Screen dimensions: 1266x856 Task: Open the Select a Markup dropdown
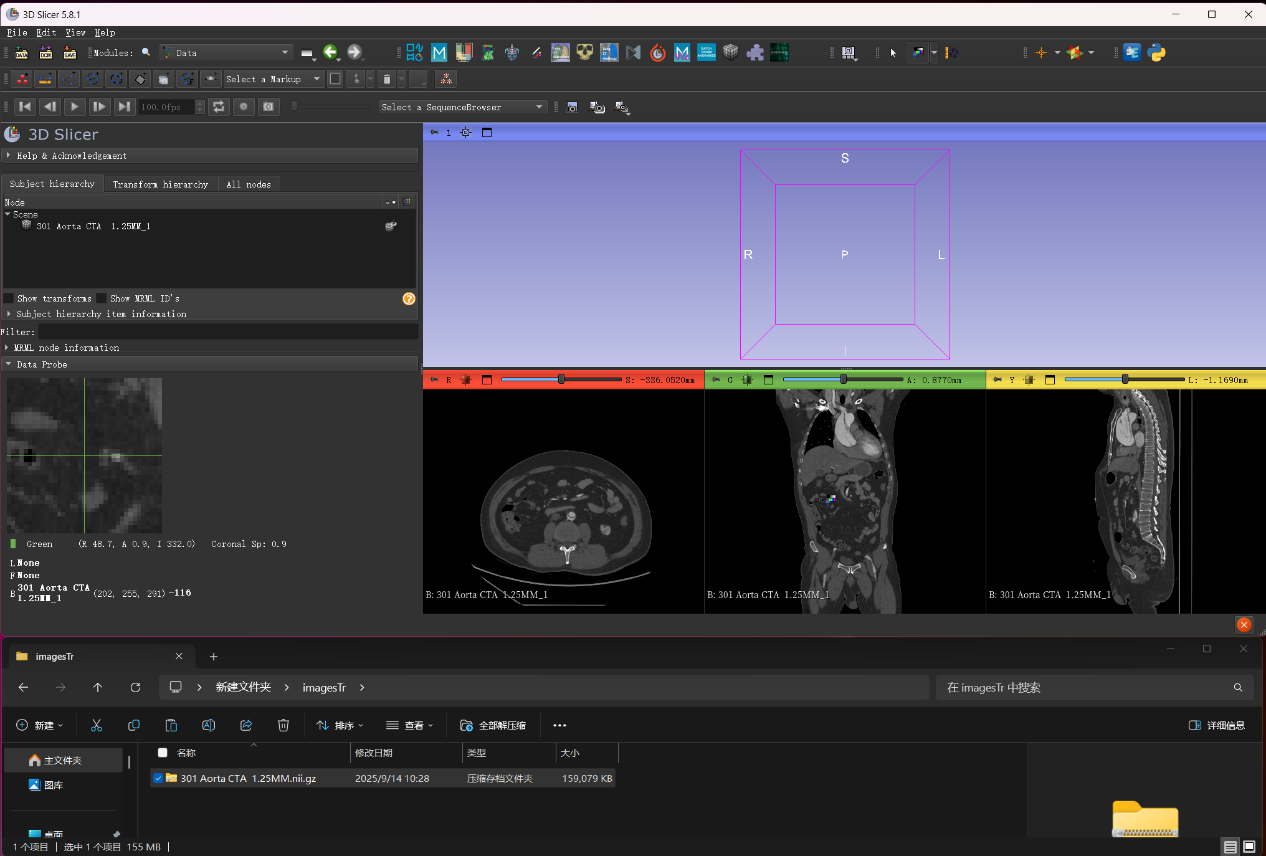(273, 79)
